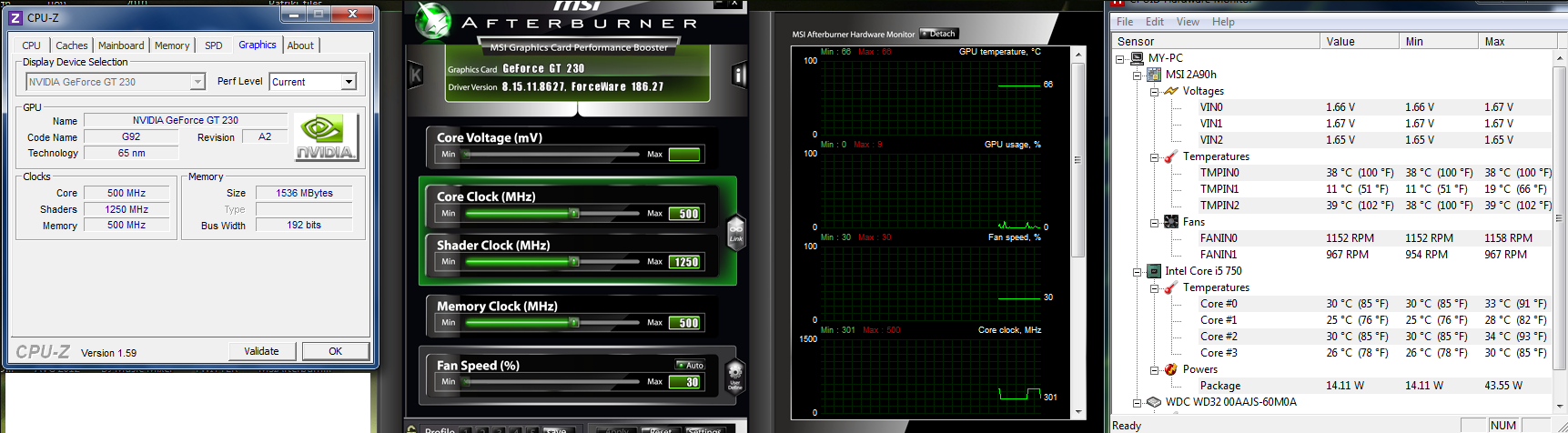Screen dimensions: 1568x433
Task: Open the File menu in HWMonitor
Action: tap(1125, 22)
